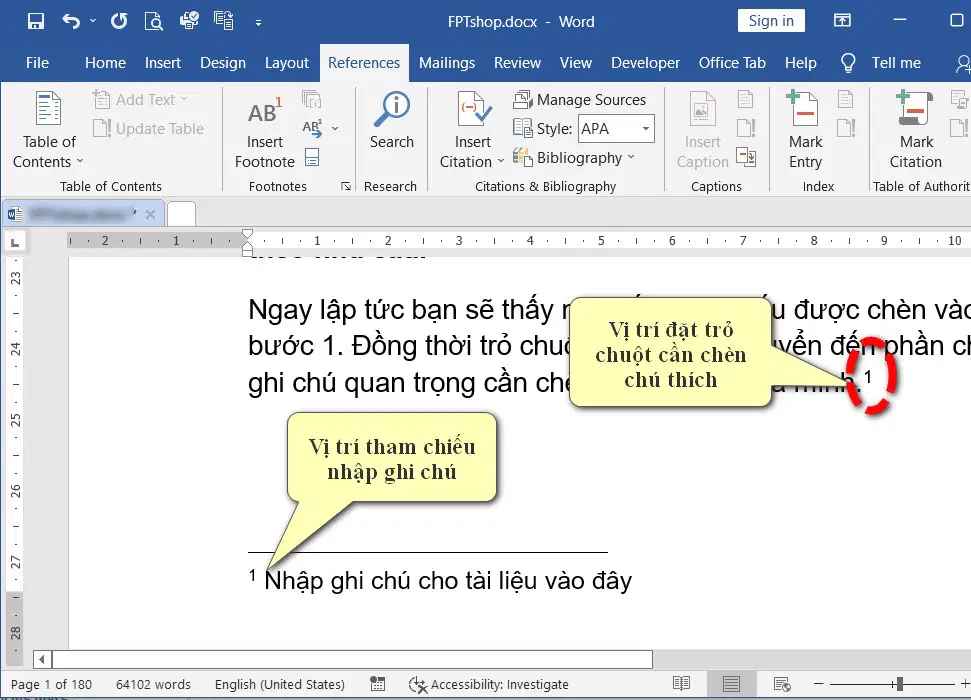Click the Tell me lightbulb icon

click(848, 63)
